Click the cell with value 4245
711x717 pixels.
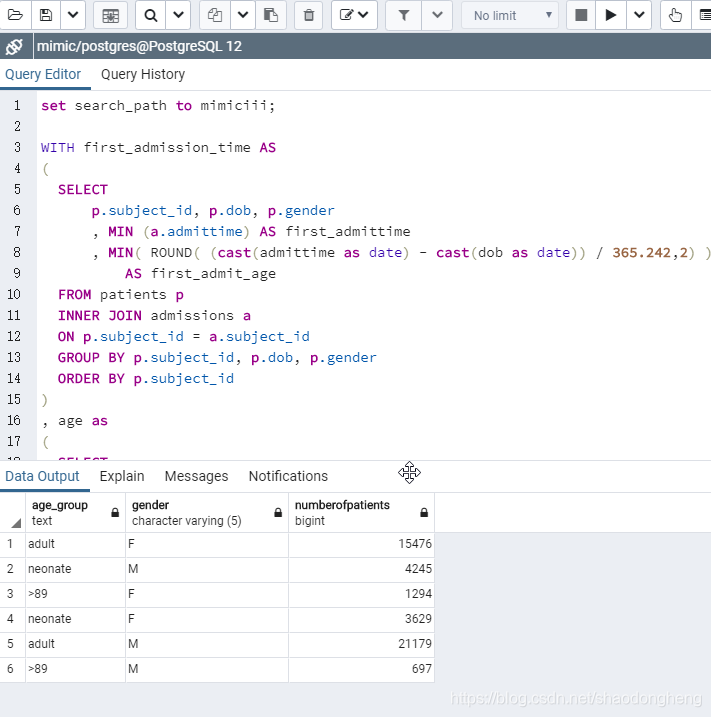coord(361,569)
